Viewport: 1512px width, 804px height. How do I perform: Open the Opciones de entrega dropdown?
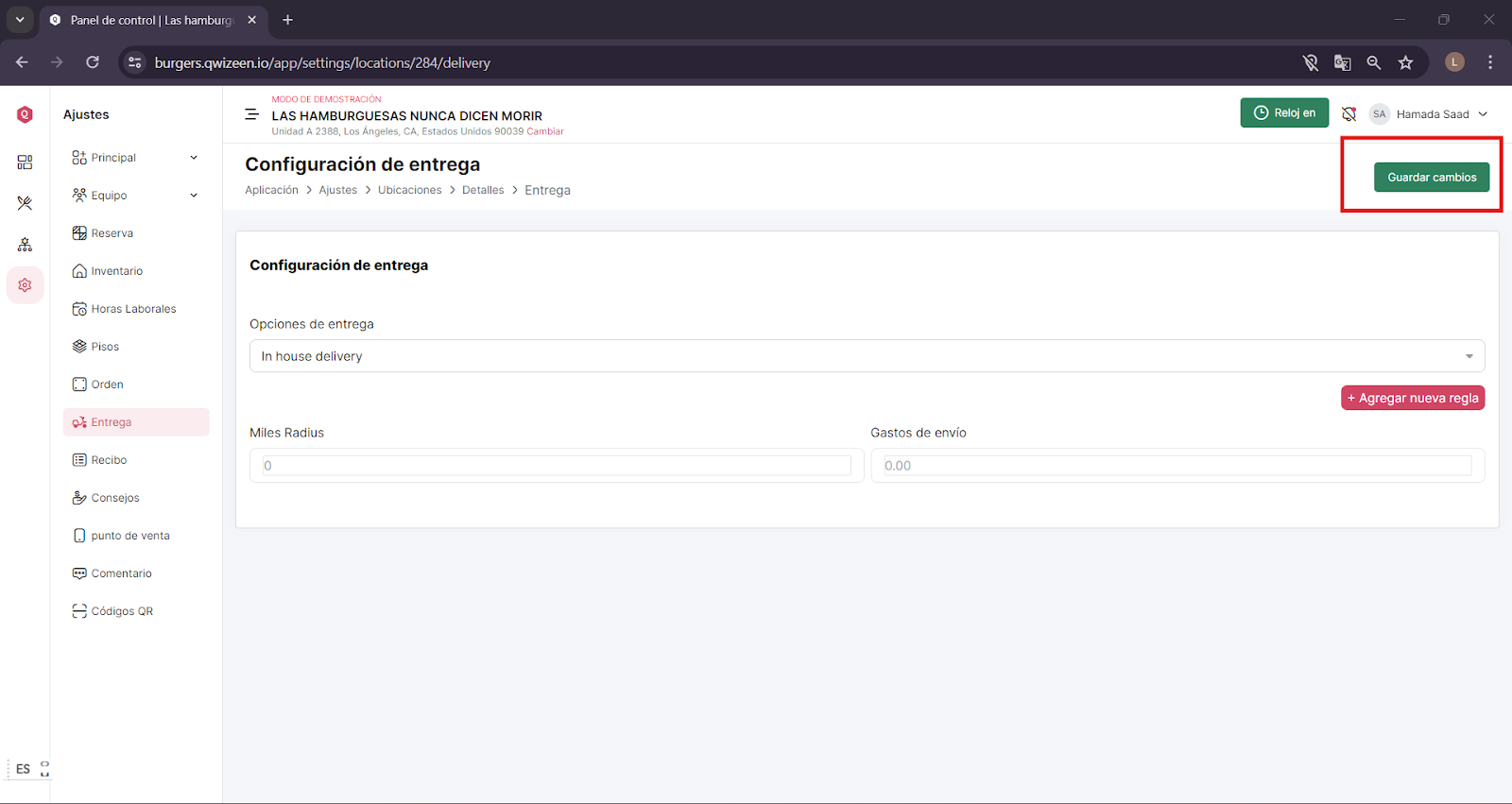[x=867, y=356]
